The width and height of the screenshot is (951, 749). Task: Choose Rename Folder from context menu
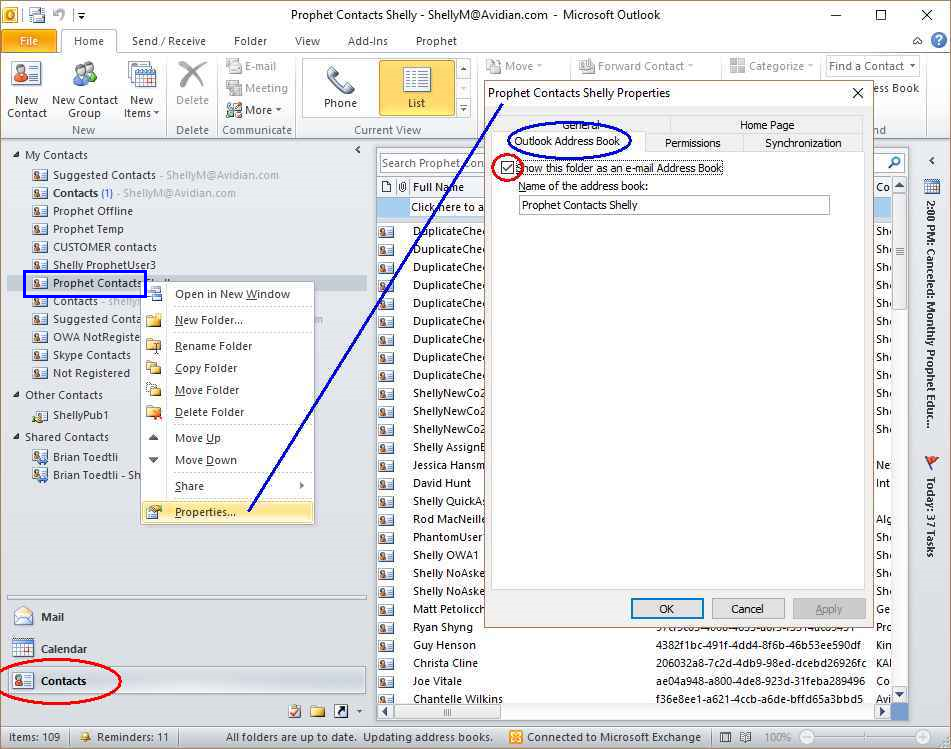click(x=228, y=346)
